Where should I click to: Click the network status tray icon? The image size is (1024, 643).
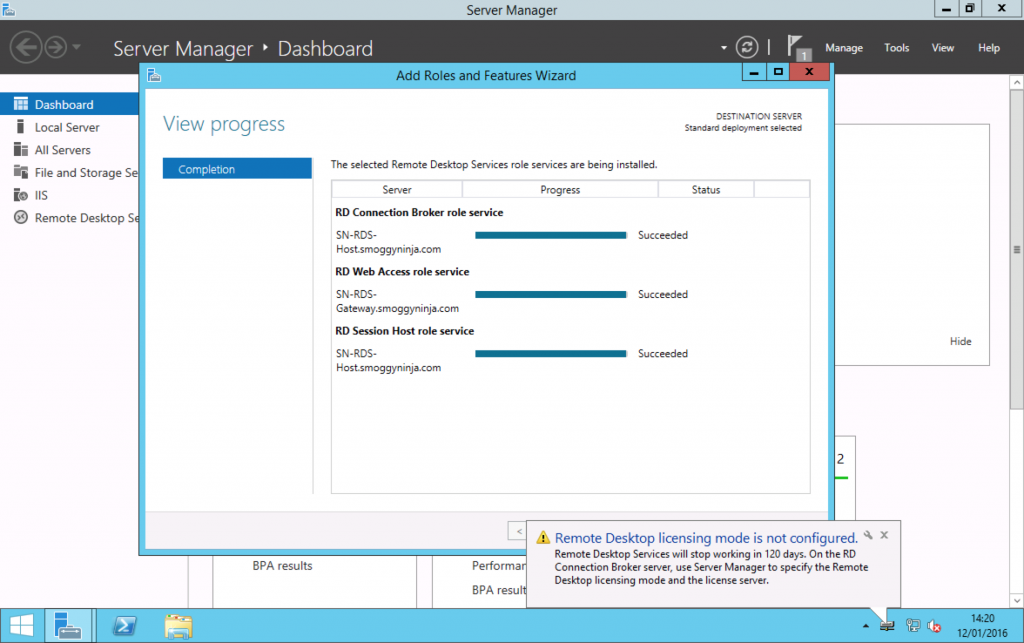point(912,625)
